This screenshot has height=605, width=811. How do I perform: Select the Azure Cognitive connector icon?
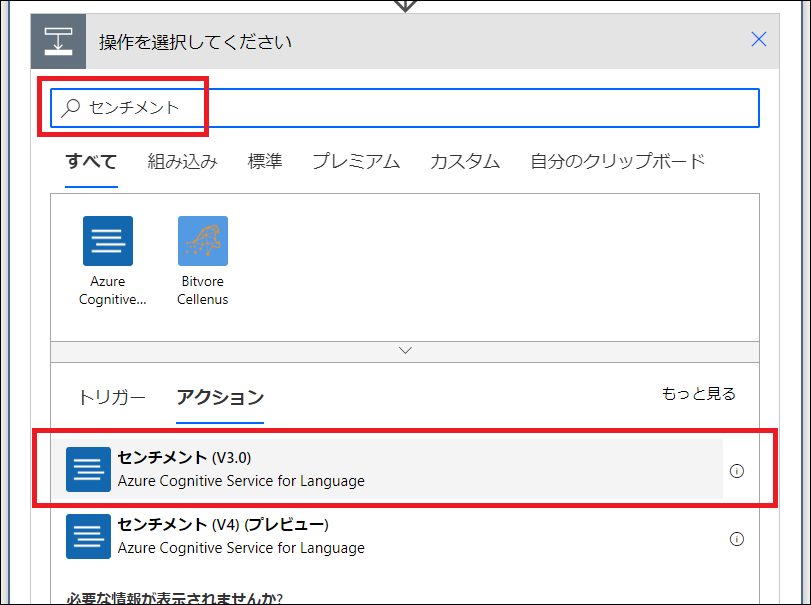tap(108, 241)
